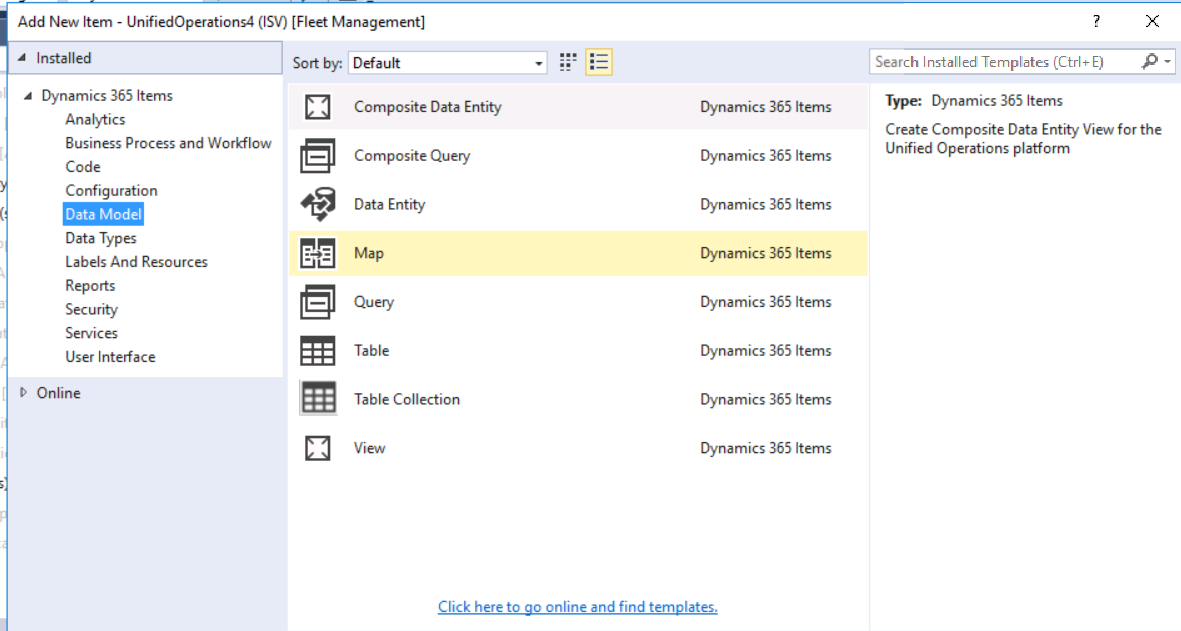Screen dimensions: 1181x631
Task: Select the User Interface category
Action: 110,357
